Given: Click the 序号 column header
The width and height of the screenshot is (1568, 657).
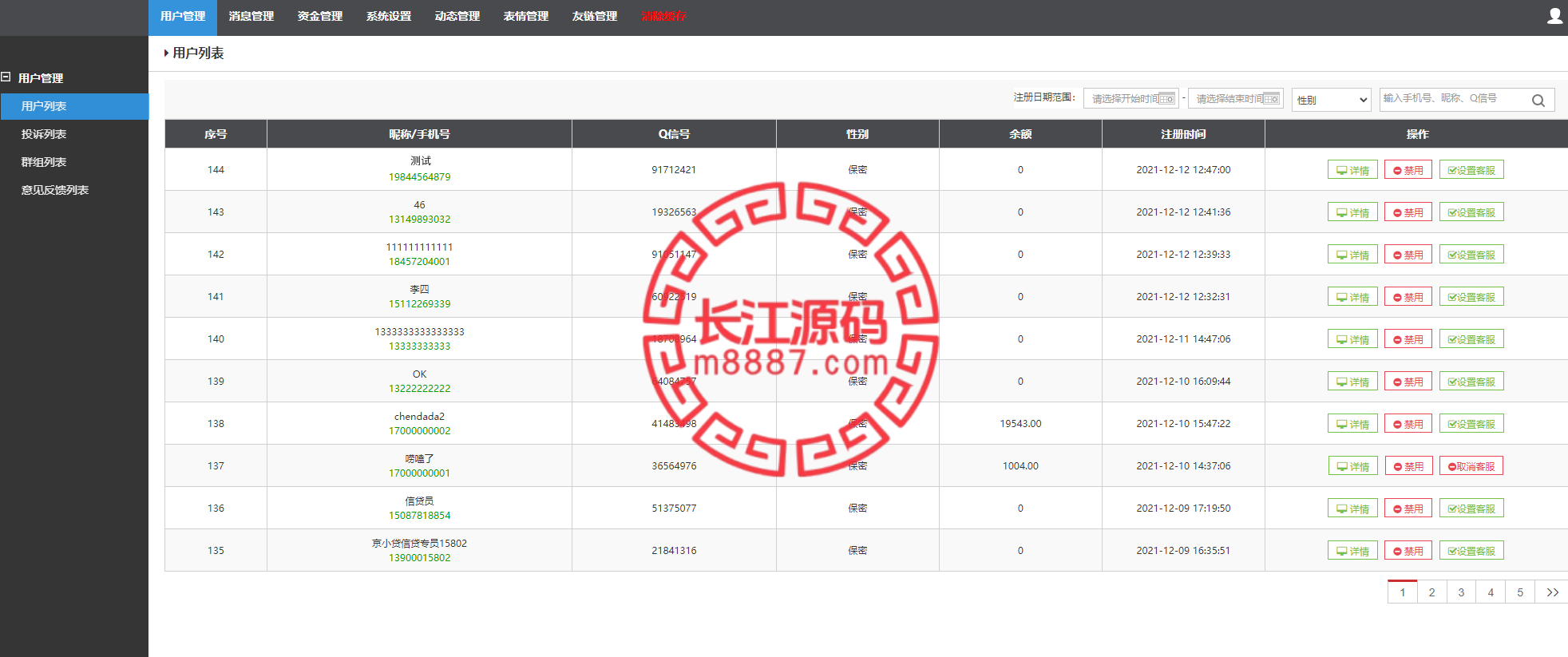Looking at the screenshot, I should (216, 134).
